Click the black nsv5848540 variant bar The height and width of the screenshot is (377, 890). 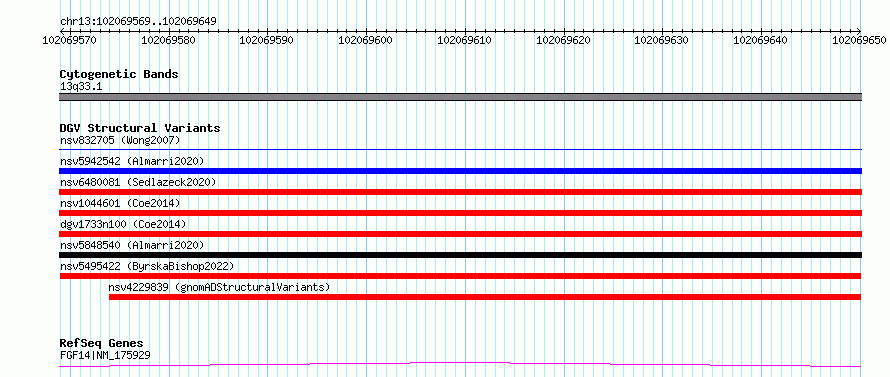click(x=460, y=255)
